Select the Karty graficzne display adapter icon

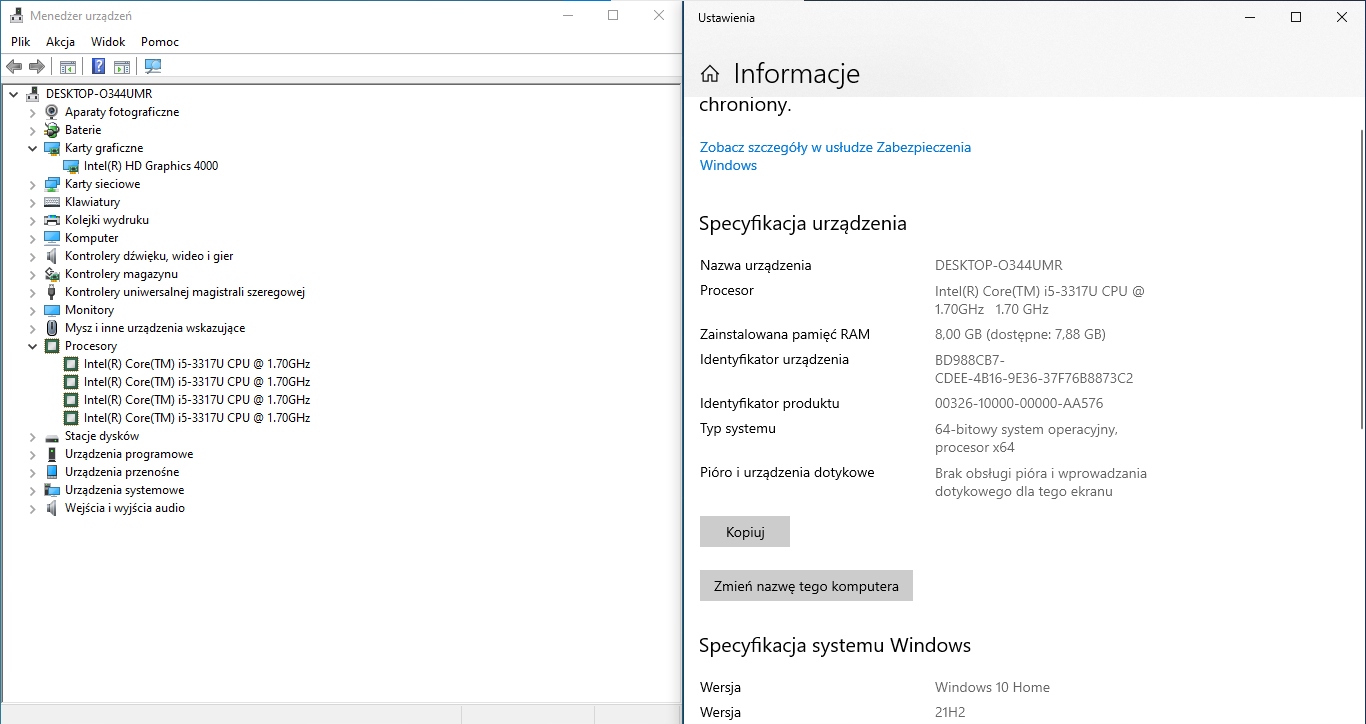pos(52,148)
